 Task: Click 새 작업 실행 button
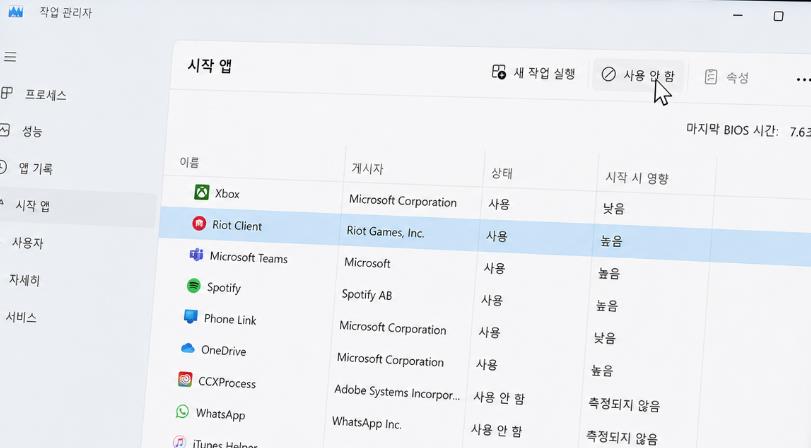[533, 73]
